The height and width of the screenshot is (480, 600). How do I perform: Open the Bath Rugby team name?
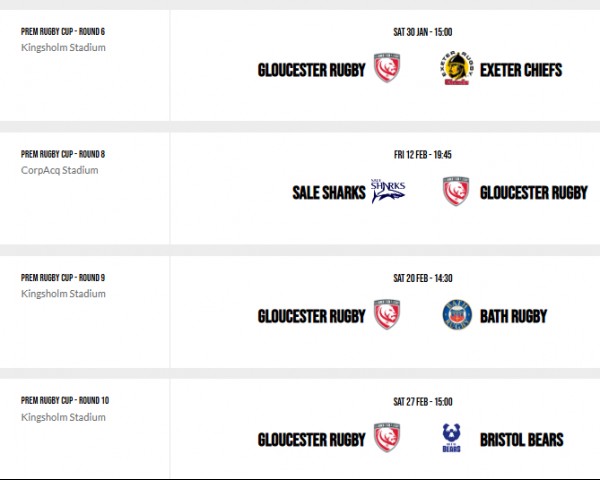click(x=514, y=316)
